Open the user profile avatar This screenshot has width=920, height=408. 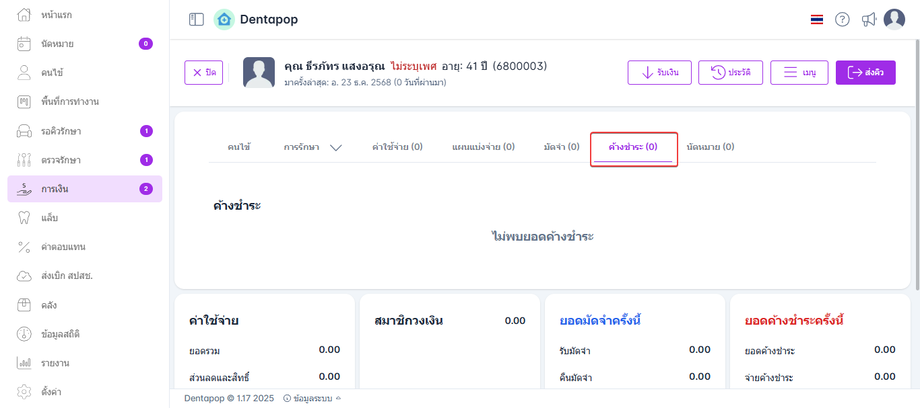pos(894,19)
